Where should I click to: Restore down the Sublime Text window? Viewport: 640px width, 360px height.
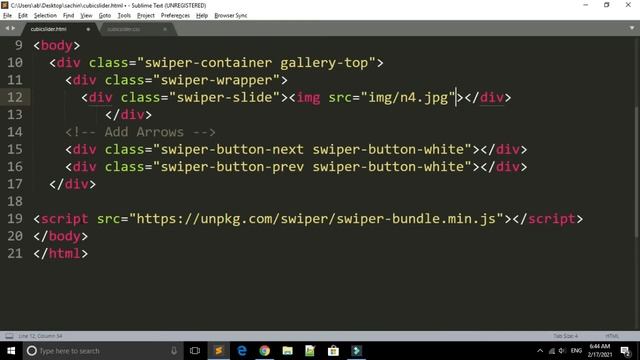point(607,5)
